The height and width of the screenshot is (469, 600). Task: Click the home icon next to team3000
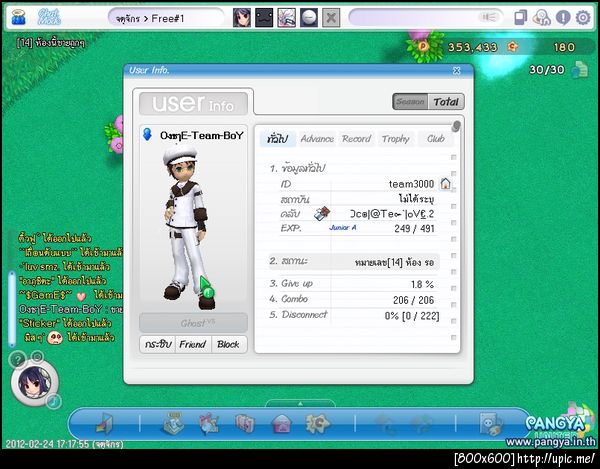click(445, 184)
